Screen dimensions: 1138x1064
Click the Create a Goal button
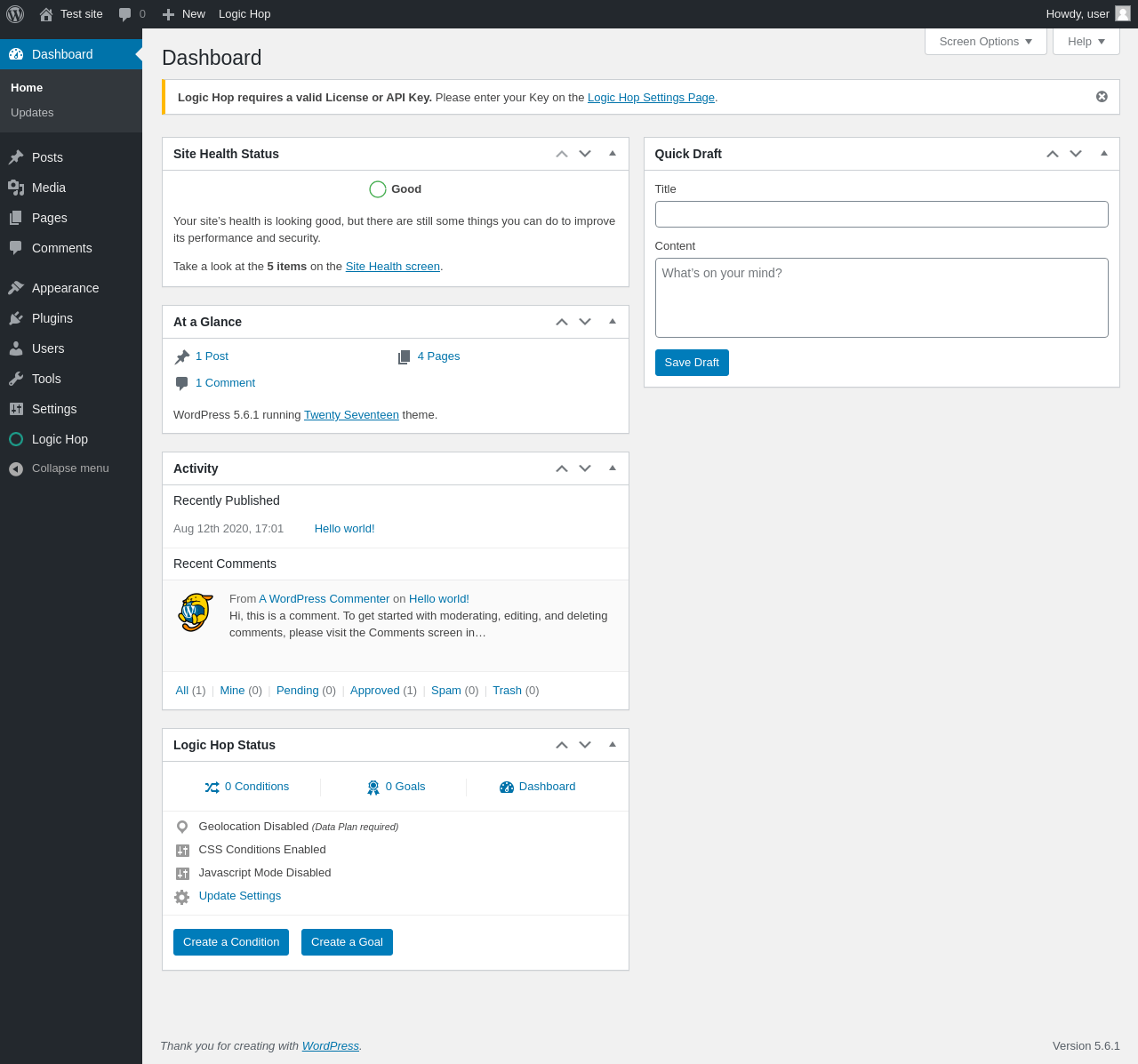(347, 942)
